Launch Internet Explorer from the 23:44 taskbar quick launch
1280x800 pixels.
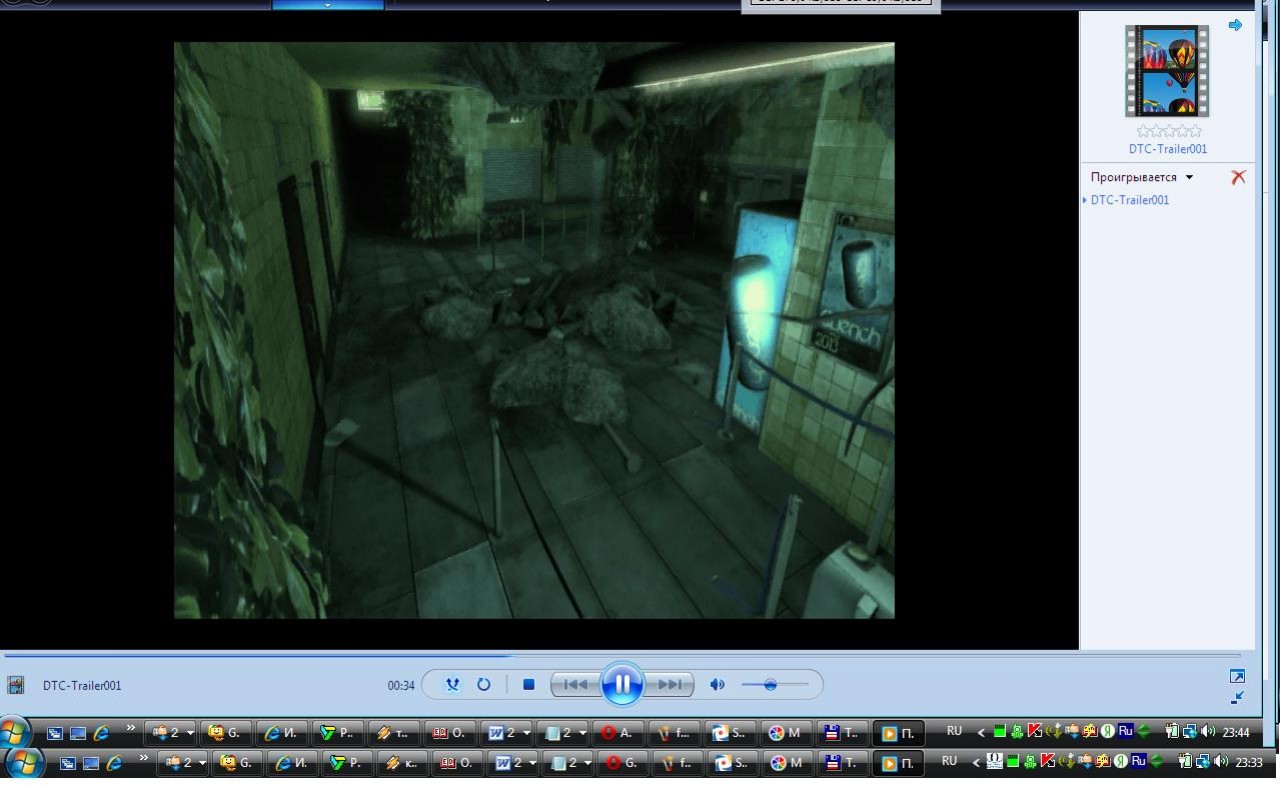101,733
